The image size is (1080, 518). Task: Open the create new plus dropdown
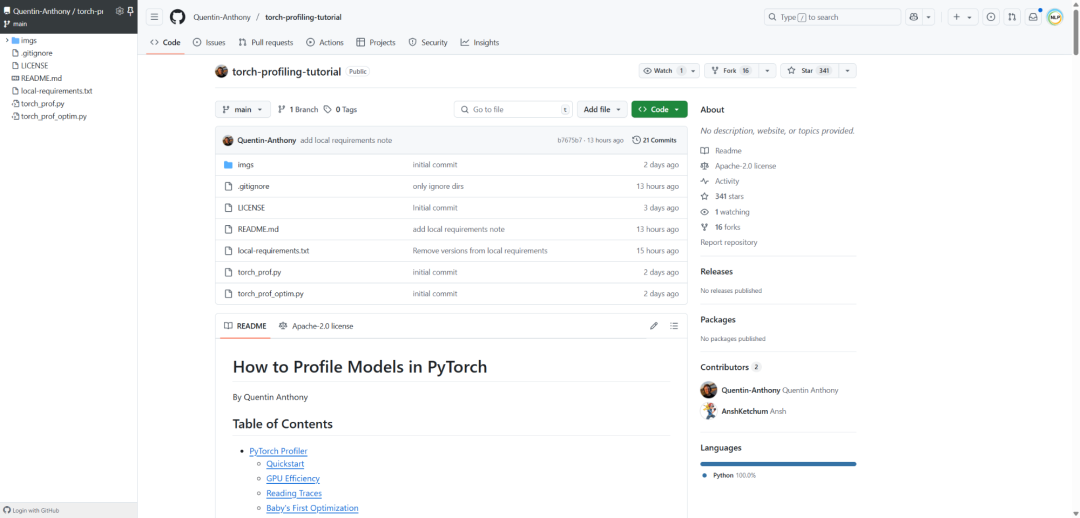[x=963, y=17]
